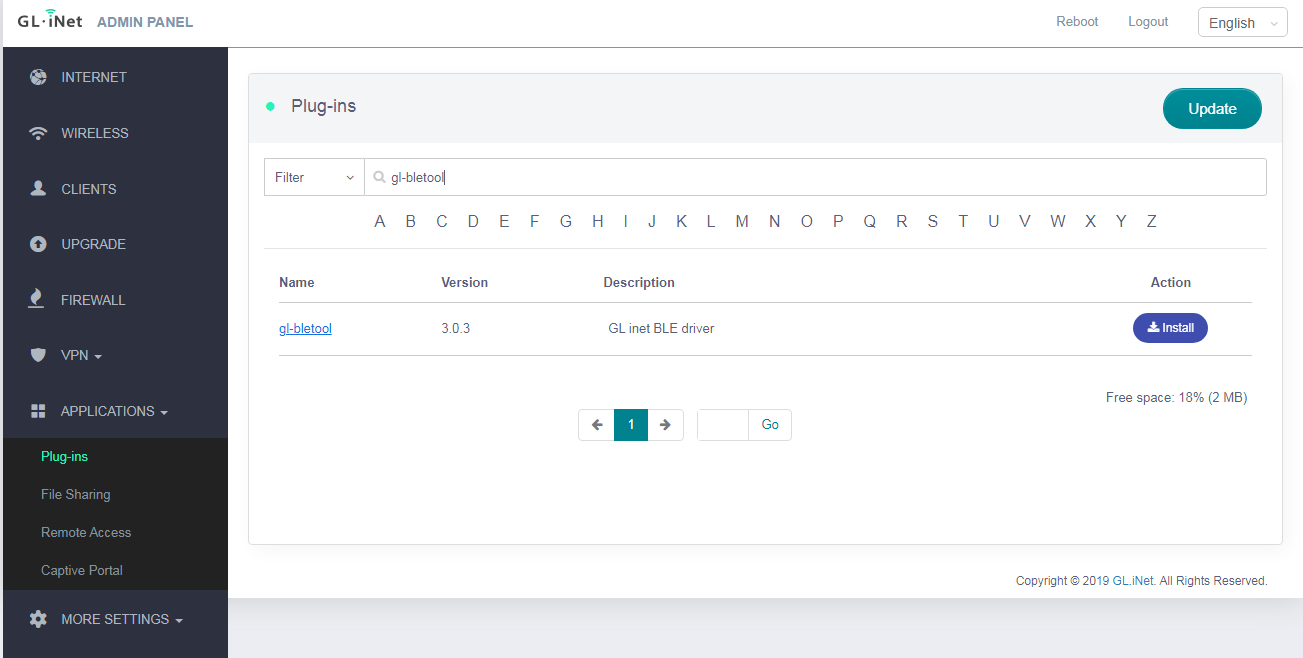Click the plug-in search field
Image resolution: width=1303 pixels, height=658 pixels.
815,177
